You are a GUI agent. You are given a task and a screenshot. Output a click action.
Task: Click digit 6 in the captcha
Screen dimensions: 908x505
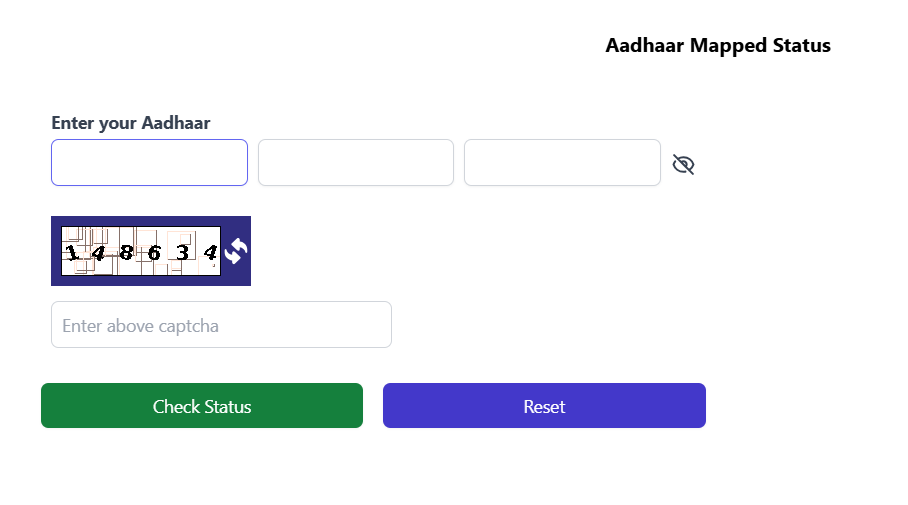click(154, 252)
